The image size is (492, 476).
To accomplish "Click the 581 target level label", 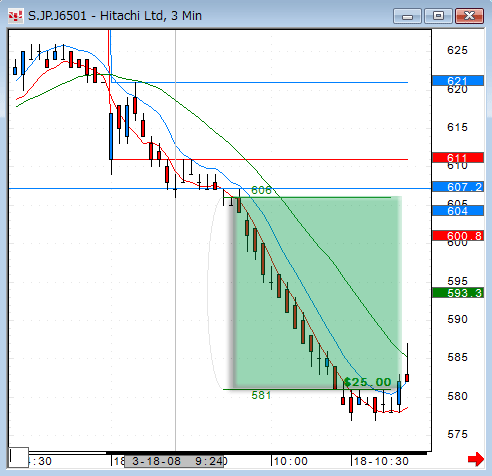I will (x=261, y=395).
